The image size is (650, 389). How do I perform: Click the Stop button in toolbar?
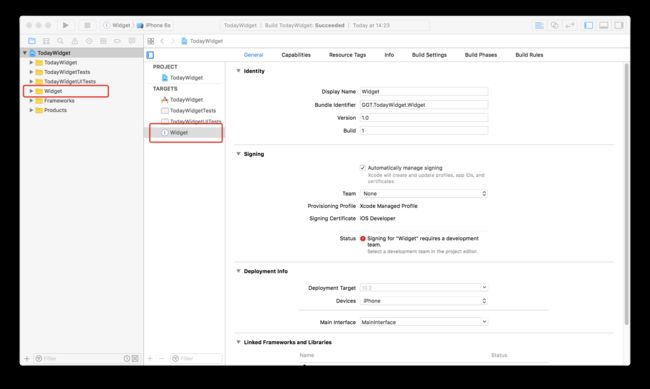[87, 25]
